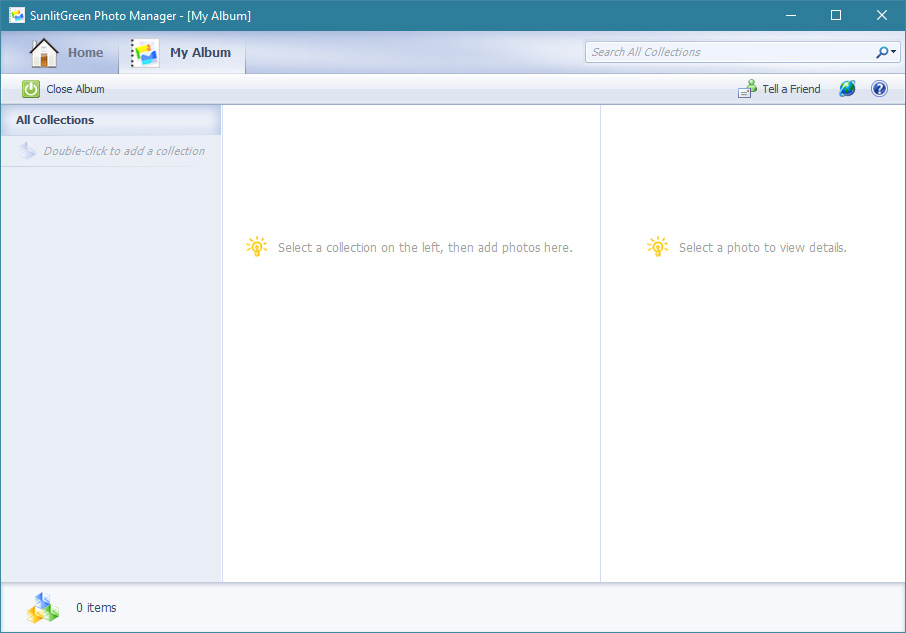Viewport: 906px width, 633px height.
Task: Click the '0 items' status bar text
Action: click(97, 607)
